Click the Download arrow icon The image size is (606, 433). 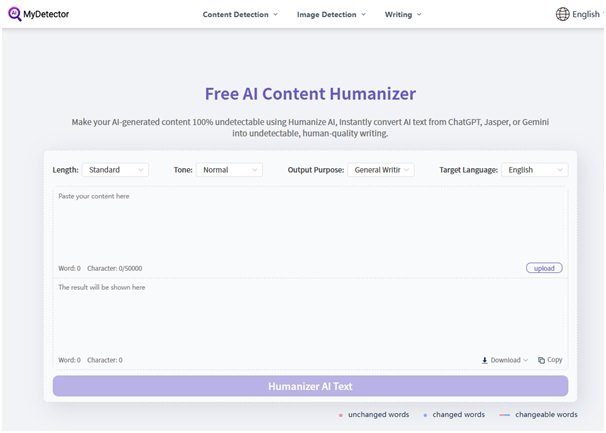click(x=484, y=360)
